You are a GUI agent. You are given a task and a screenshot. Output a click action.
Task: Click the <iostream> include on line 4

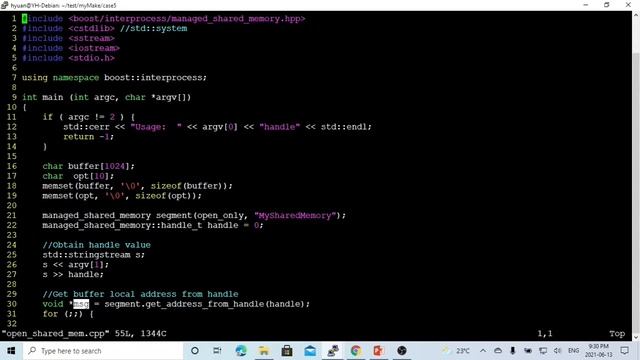[x=94, y=48]
